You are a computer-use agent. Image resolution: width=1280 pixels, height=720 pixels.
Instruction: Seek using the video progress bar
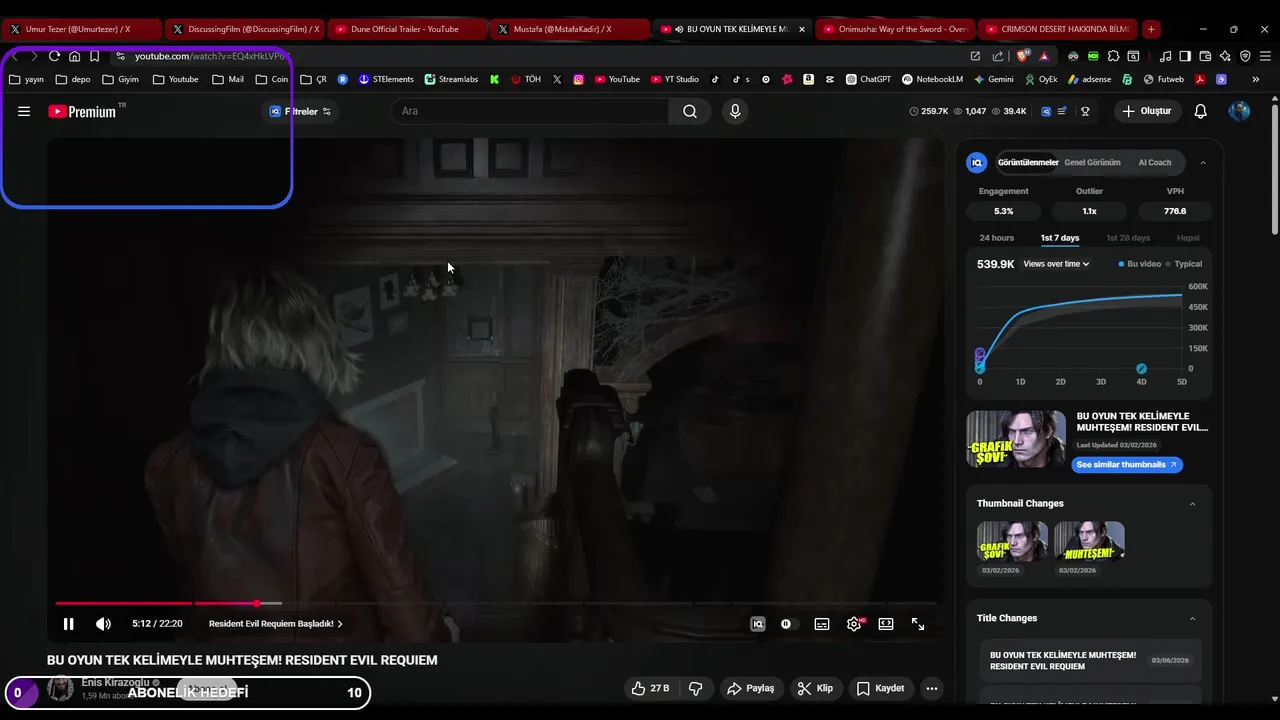(496, 603)
